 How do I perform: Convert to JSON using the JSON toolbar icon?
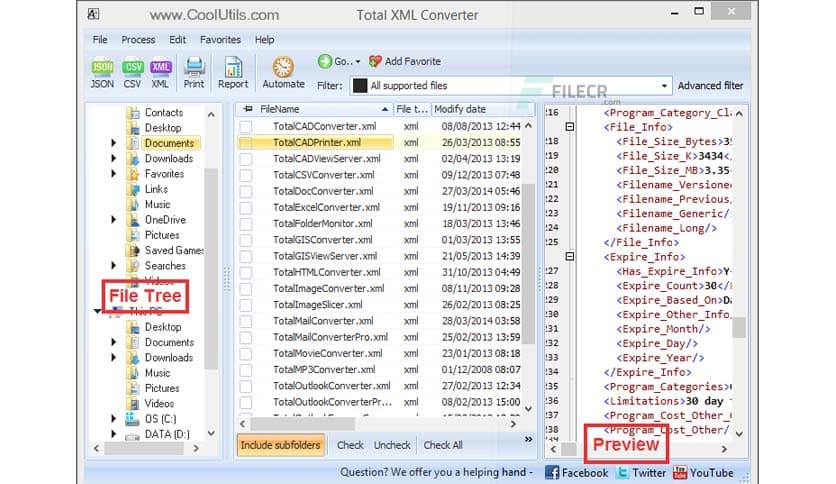102,72
